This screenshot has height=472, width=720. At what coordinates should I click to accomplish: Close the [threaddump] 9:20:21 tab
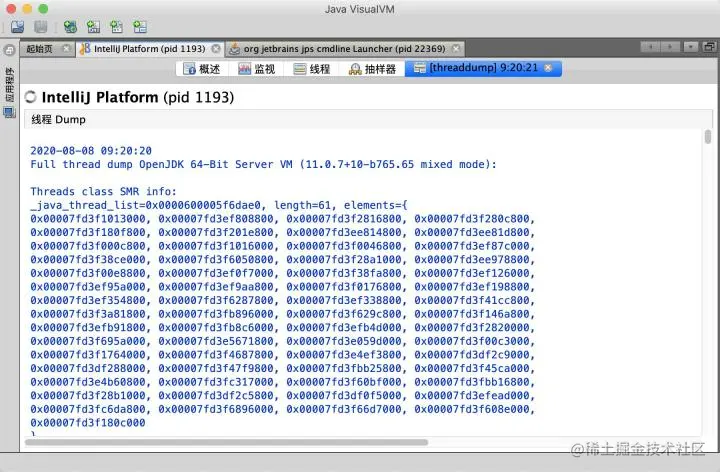pyautogui.click(x=548, y=68)
